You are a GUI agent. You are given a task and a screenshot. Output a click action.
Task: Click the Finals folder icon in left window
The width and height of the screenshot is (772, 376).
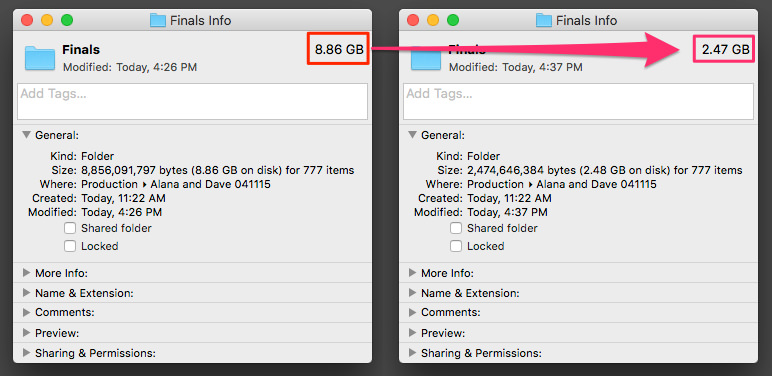pyautogui.click(x=39, y=58)
